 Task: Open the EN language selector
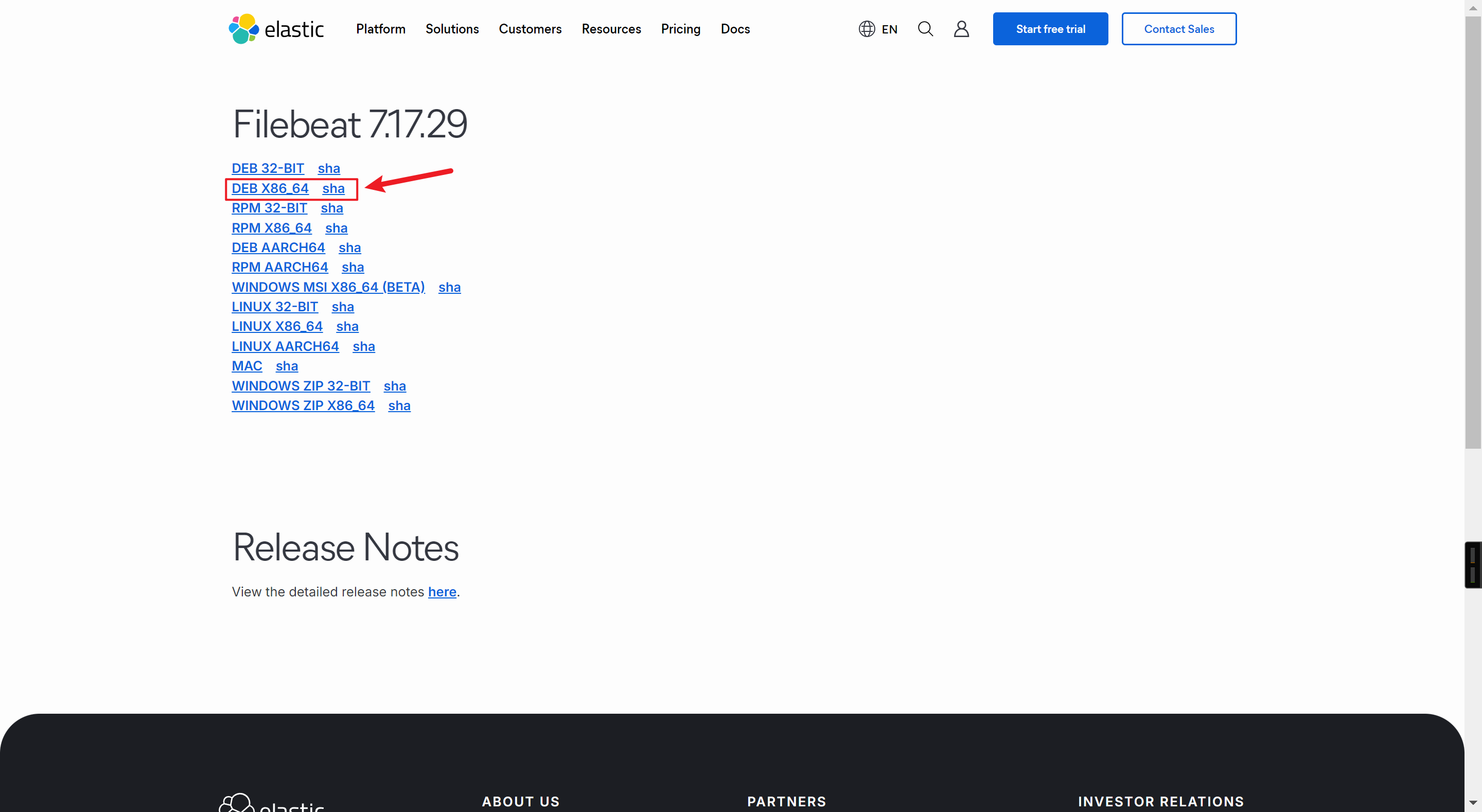(889, 29)
